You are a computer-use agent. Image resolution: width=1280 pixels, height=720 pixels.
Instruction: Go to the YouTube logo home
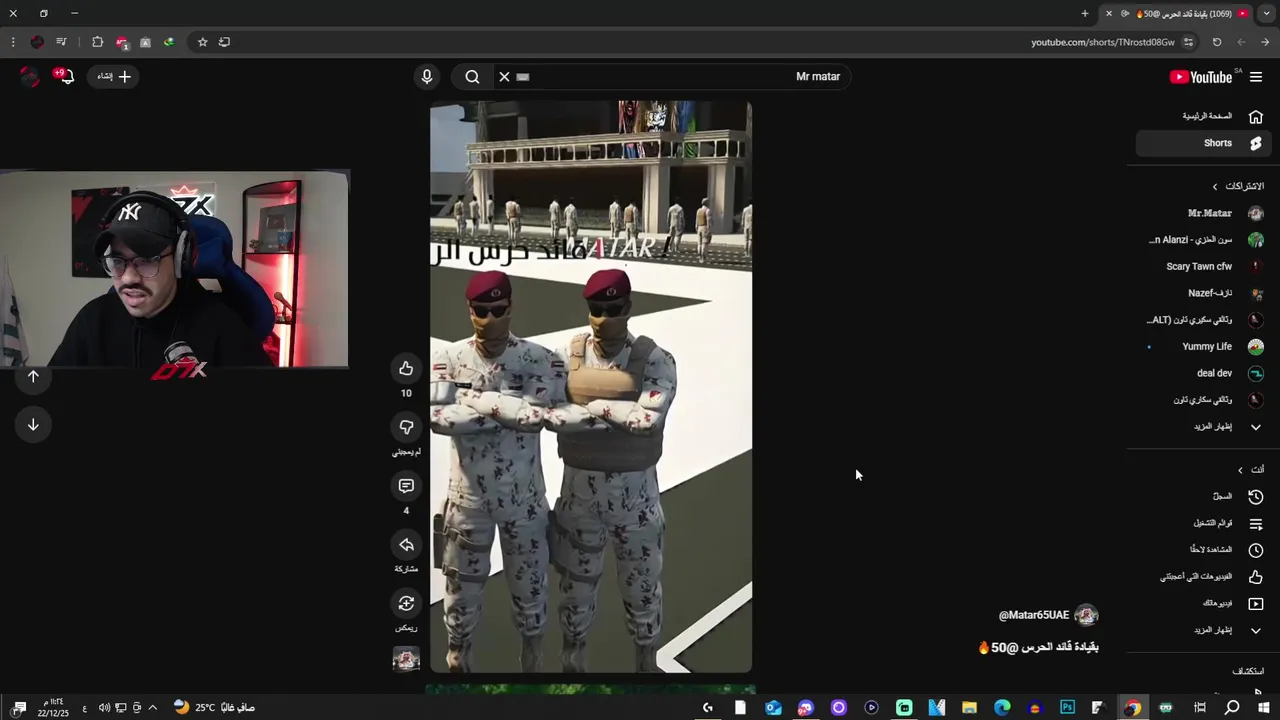(1201, 77)
